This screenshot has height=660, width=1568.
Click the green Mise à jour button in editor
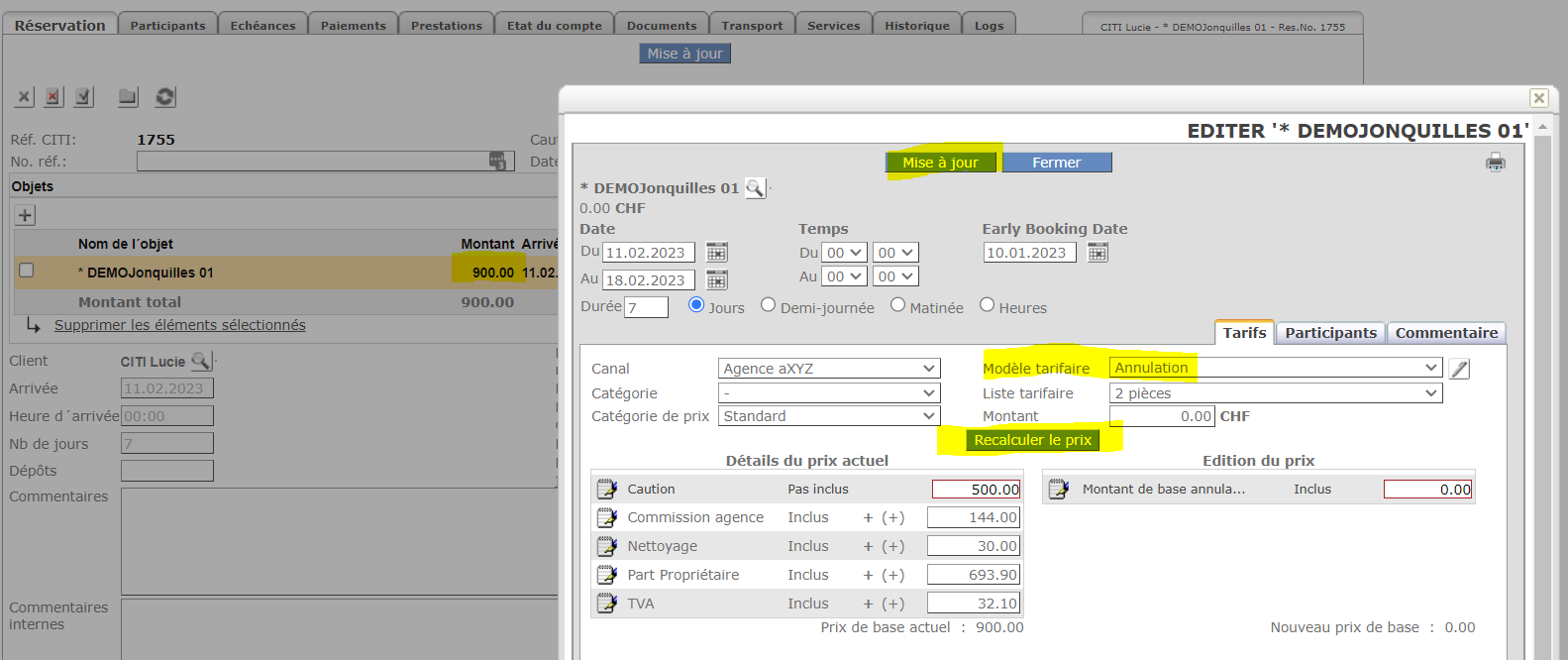tap(940, 163)
